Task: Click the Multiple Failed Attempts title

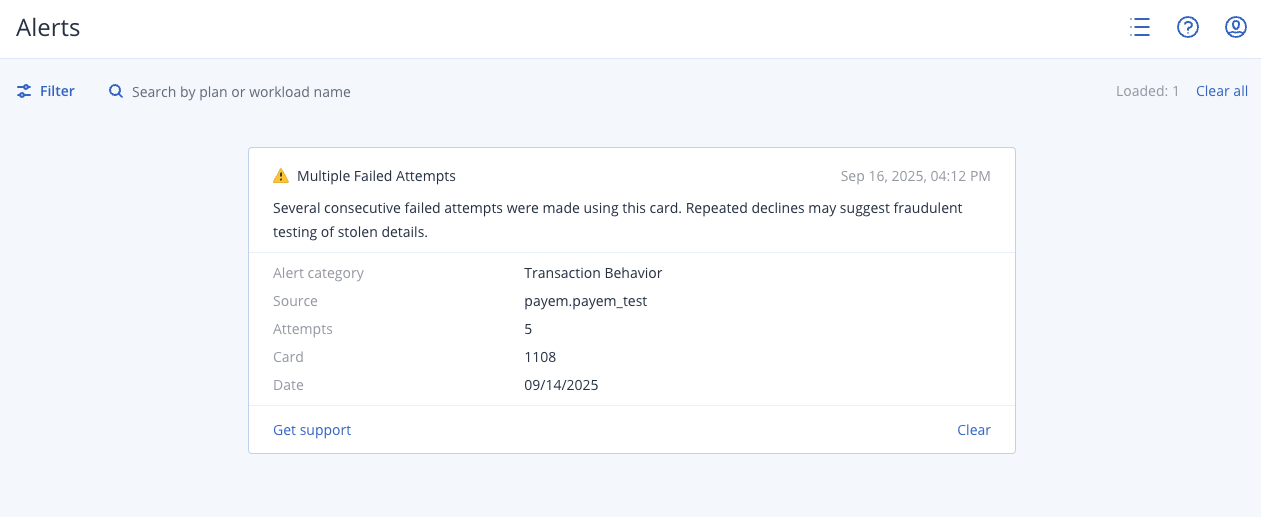Action: pos(376,176)
